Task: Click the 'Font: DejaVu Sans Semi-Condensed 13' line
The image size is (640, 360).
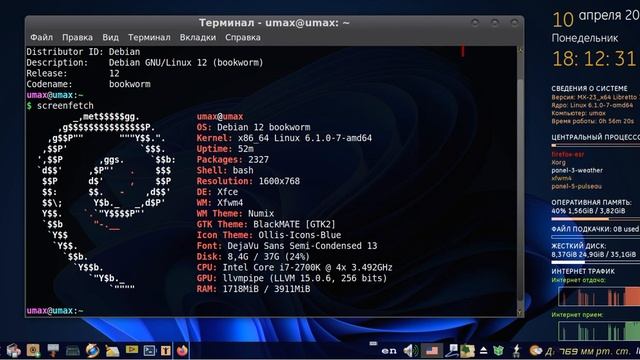Action: tap(287, 246)
